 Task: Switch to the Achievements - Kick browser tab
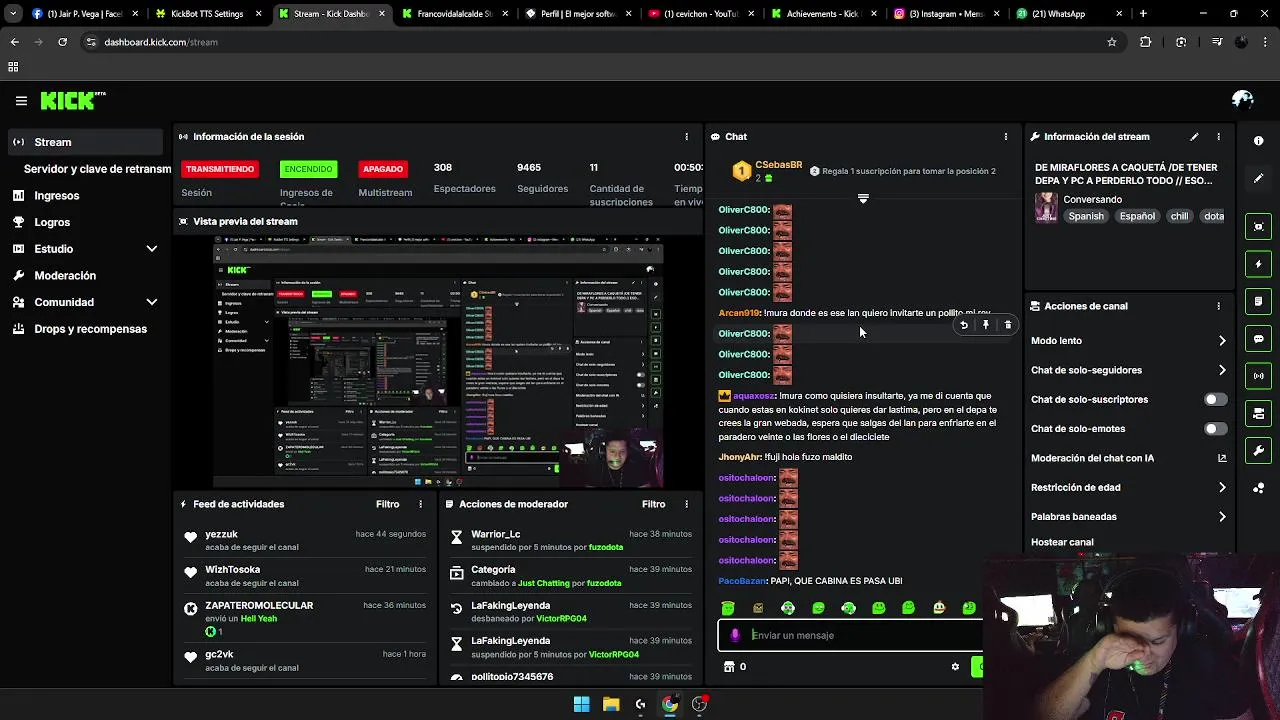(822, 14)
